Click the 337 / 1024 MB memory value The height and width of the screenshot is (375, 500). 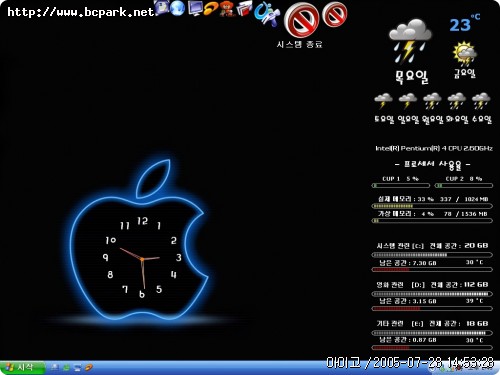pyautogui.click(x=464, y=199)
